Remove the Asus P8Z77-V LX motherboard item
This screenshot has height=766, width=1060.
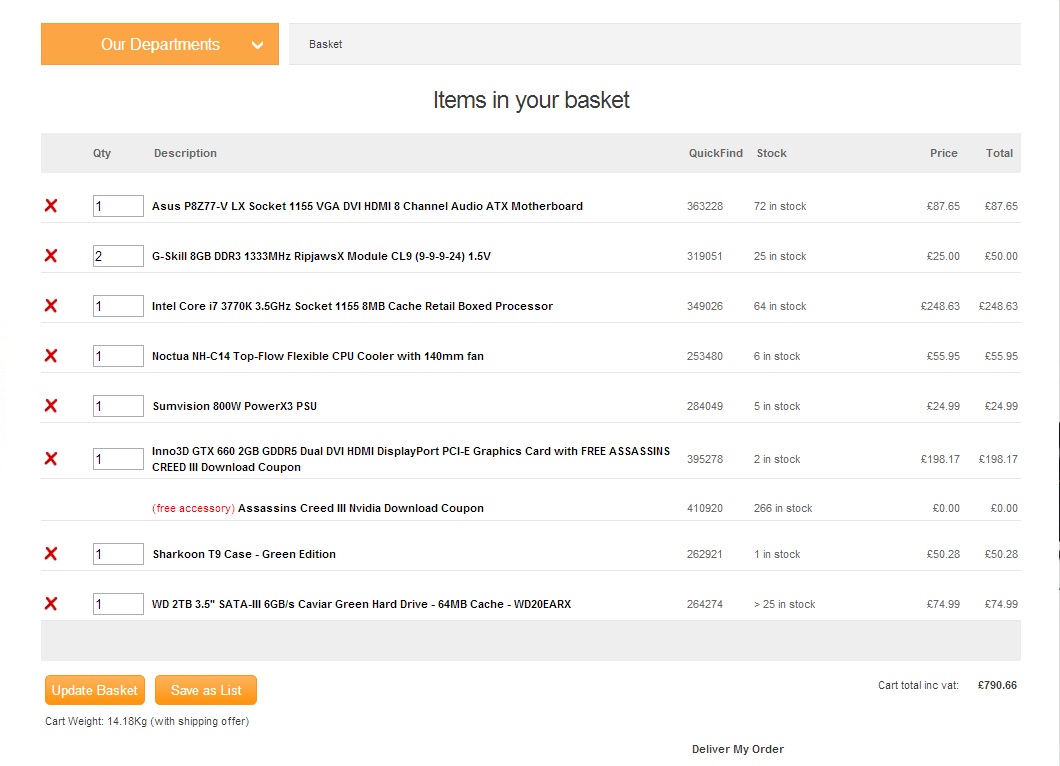tap(51, 206)
